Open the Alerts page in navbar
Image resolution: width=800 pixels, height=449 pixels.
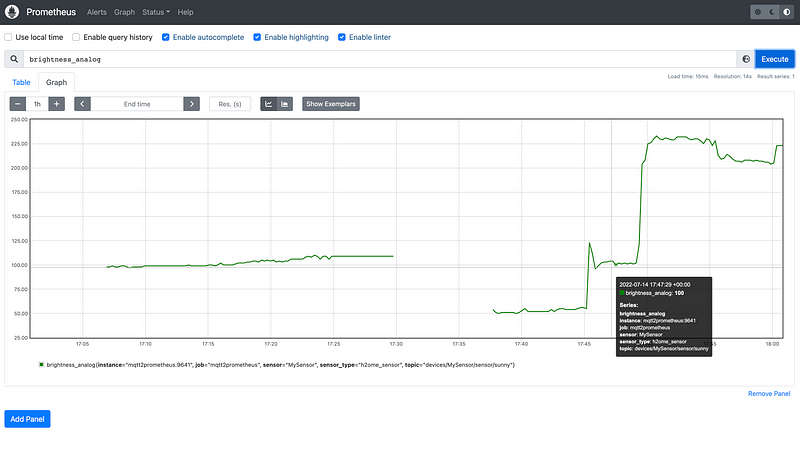click(97, 12)
